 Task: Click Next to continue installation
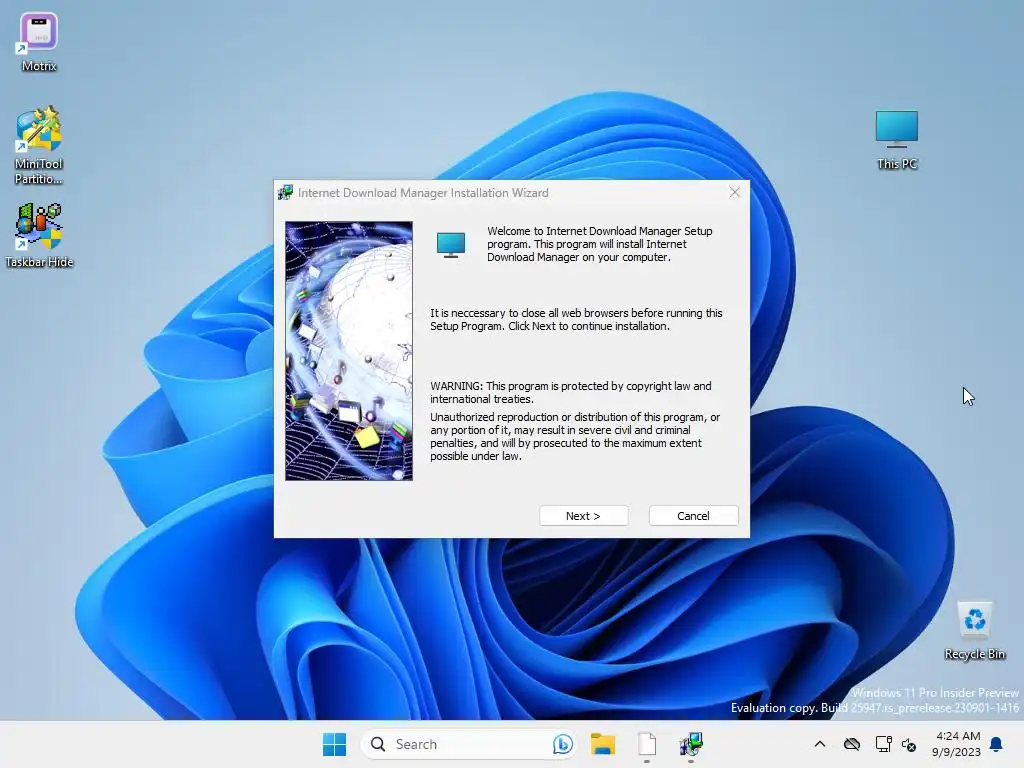(583, 516)
